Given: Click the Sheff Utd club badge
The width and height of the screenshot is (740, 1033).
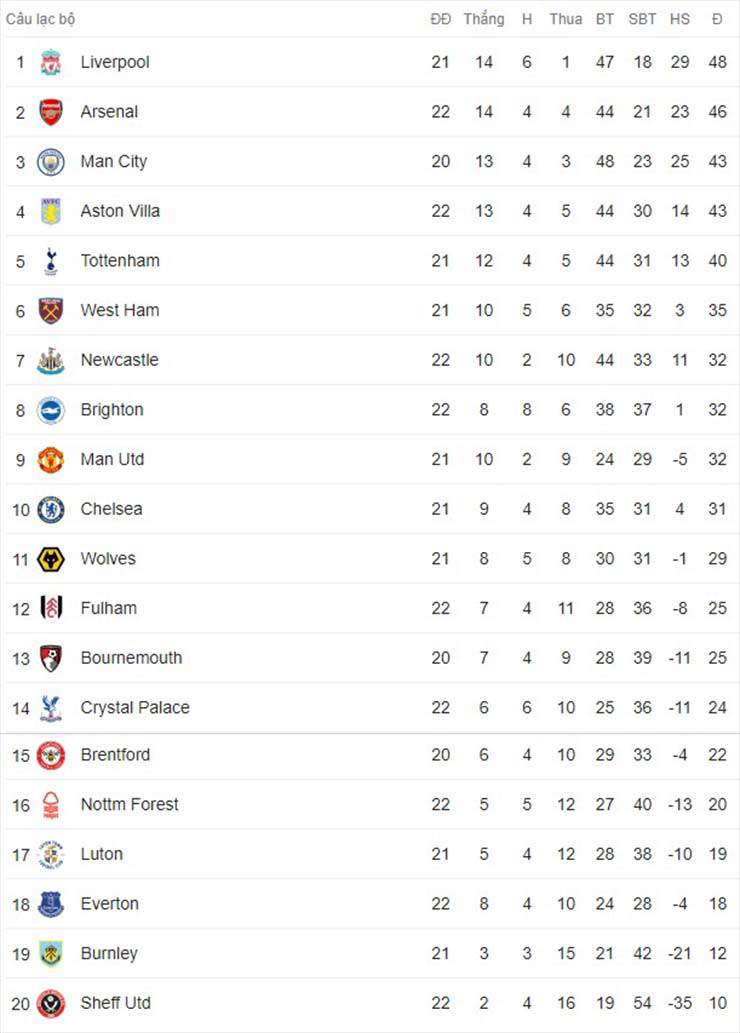Looking at the screenshot, I should coord(51,1003).
